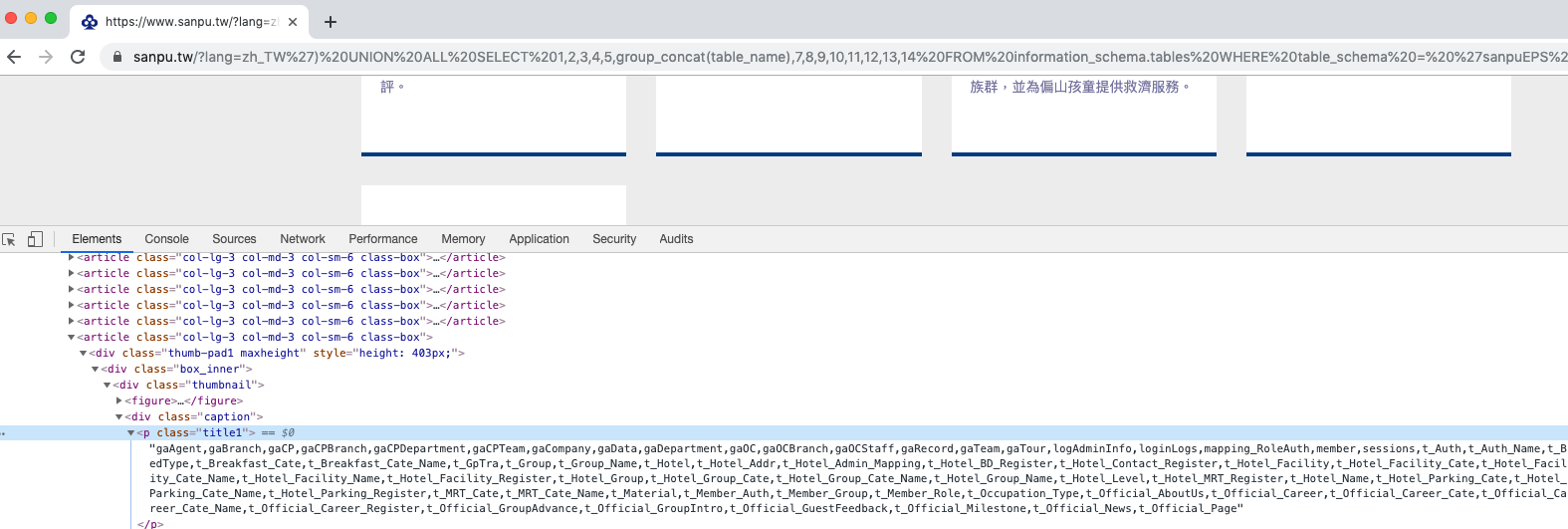The width and height of the screenshot is (1568, 529).
Task: View site info via the padlock icon
Action: [x=117, y=57]
